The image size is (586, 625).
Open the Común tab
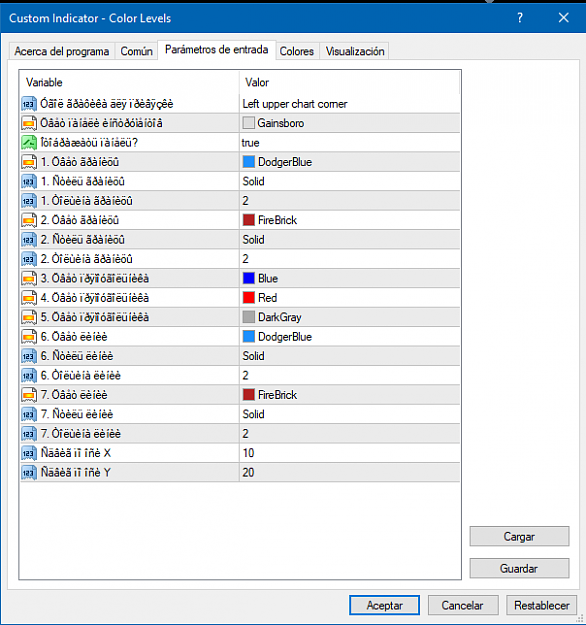click(136, 51)
